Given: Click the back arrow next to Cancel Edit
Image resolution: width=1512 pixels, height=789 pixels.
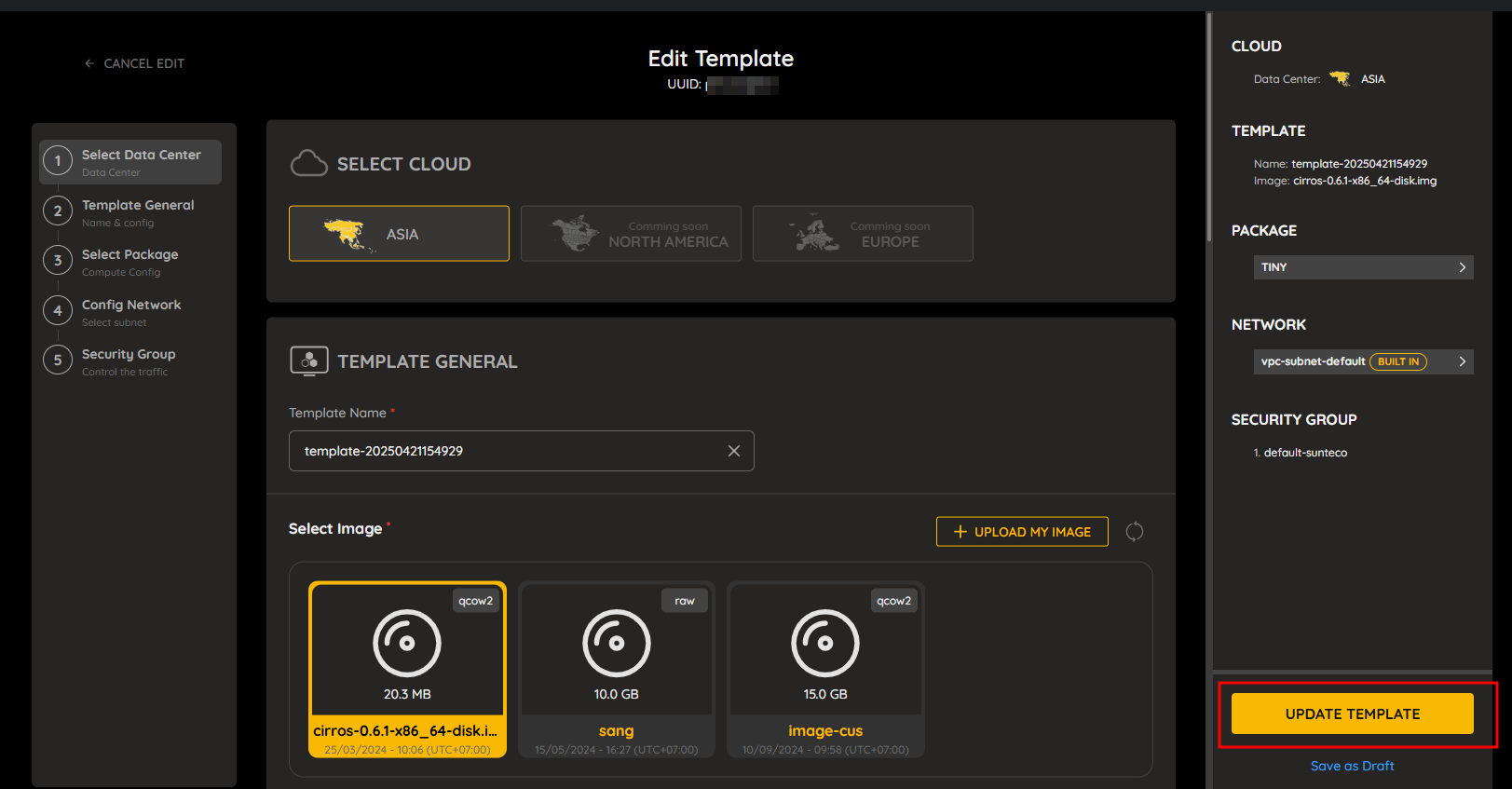Looking at the screenshot, I should pos(89,63).
